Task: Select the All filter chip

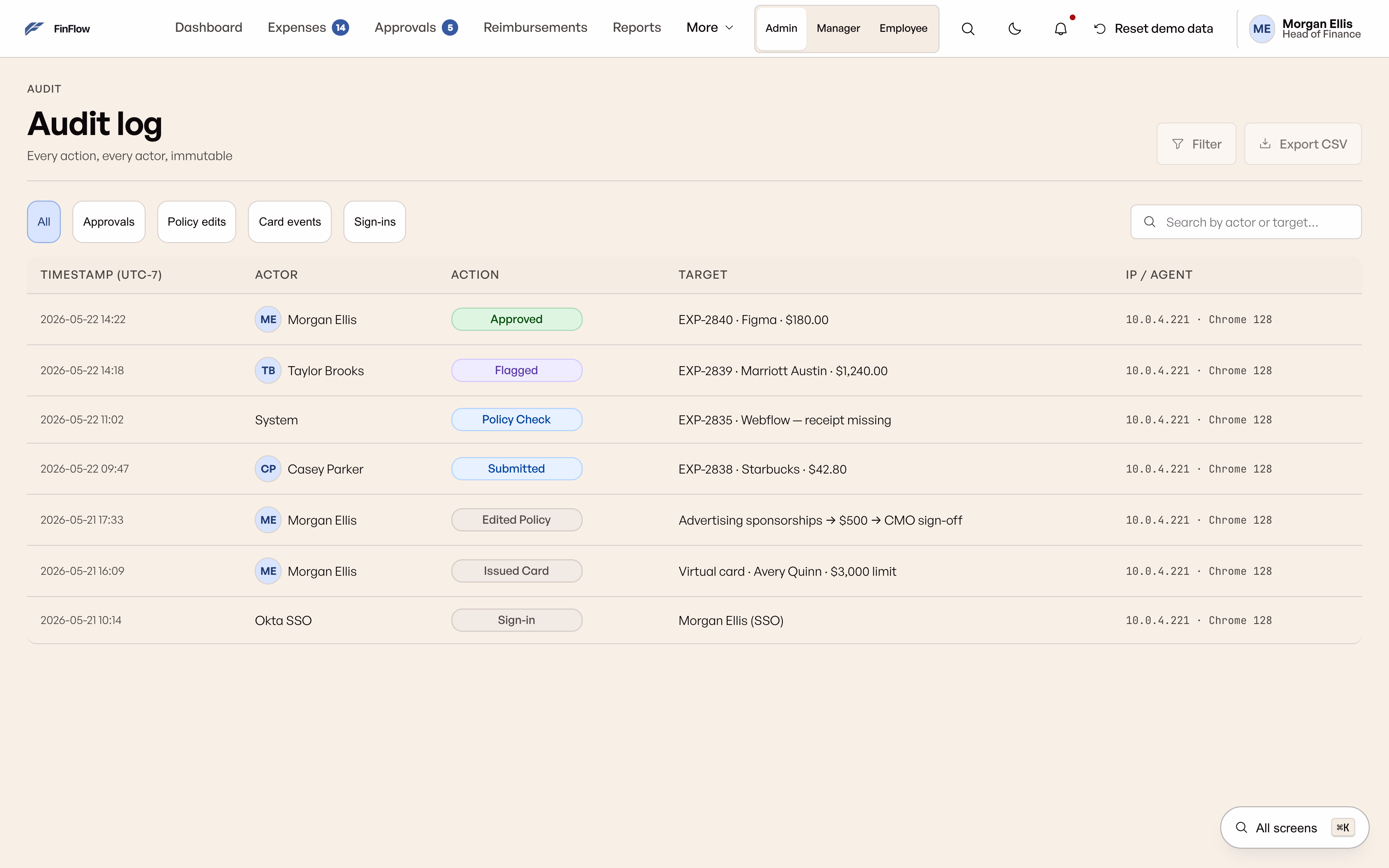Action: [x=44, y=222]
